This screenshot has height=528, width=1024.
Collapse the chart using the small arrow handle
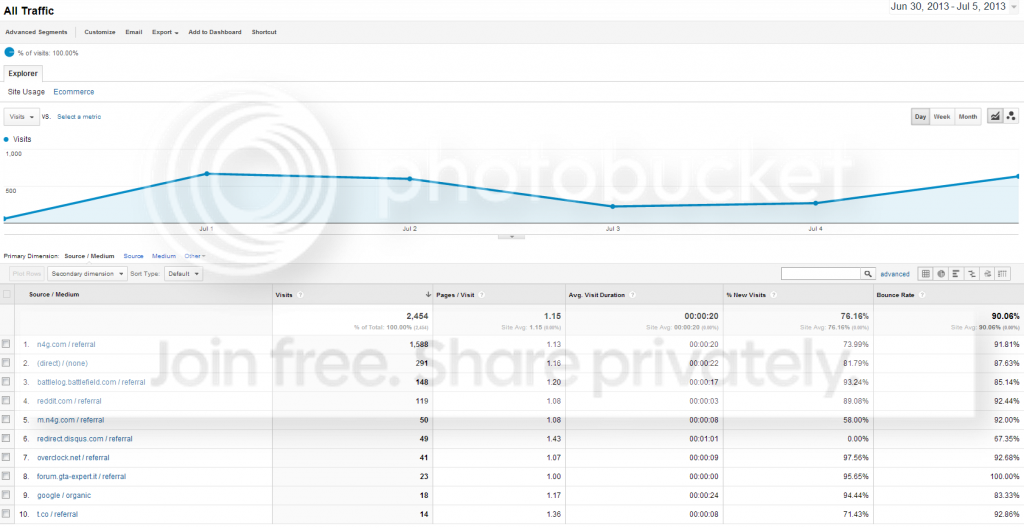point(511,237)
